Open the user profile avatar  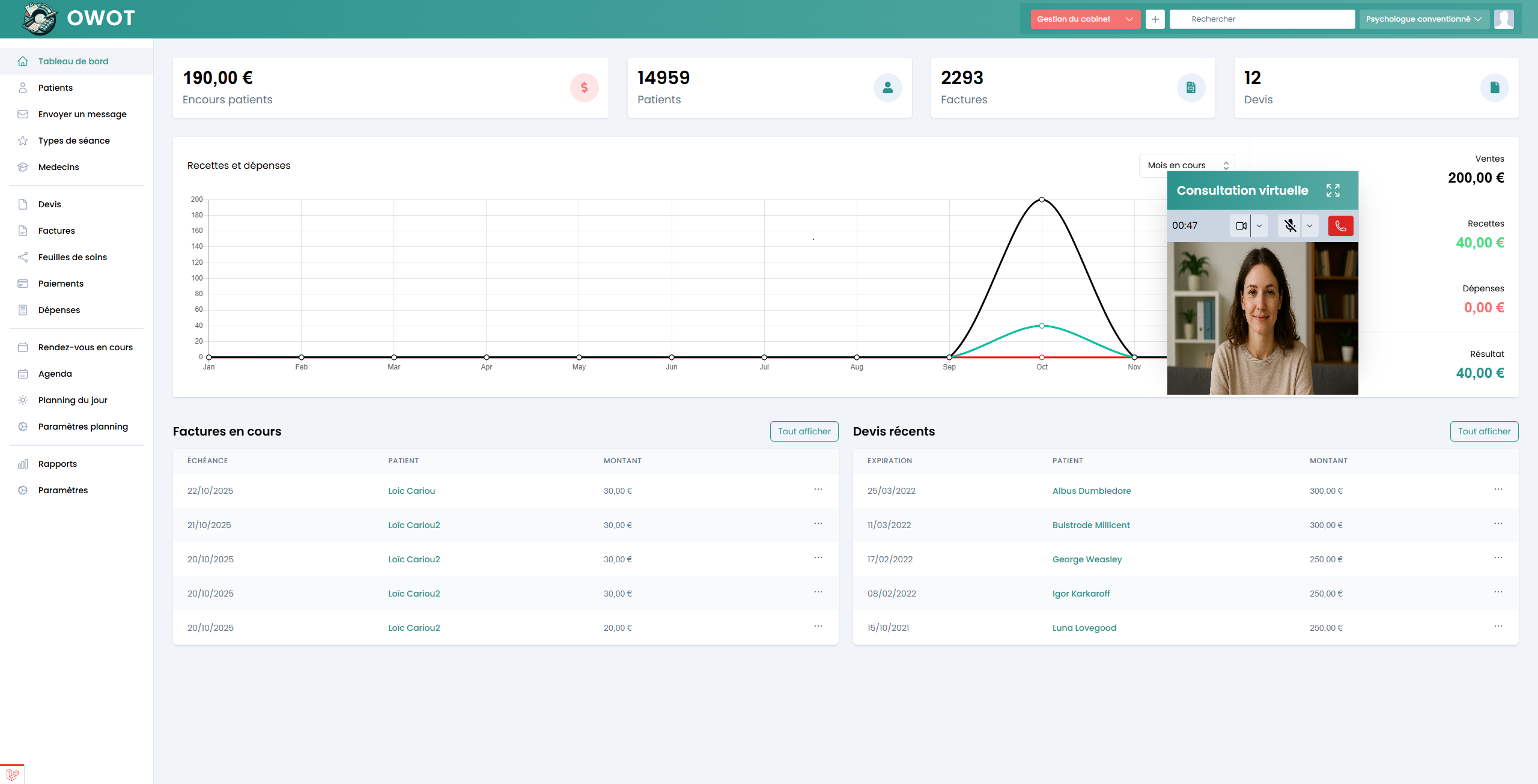tap(1504, 19)
